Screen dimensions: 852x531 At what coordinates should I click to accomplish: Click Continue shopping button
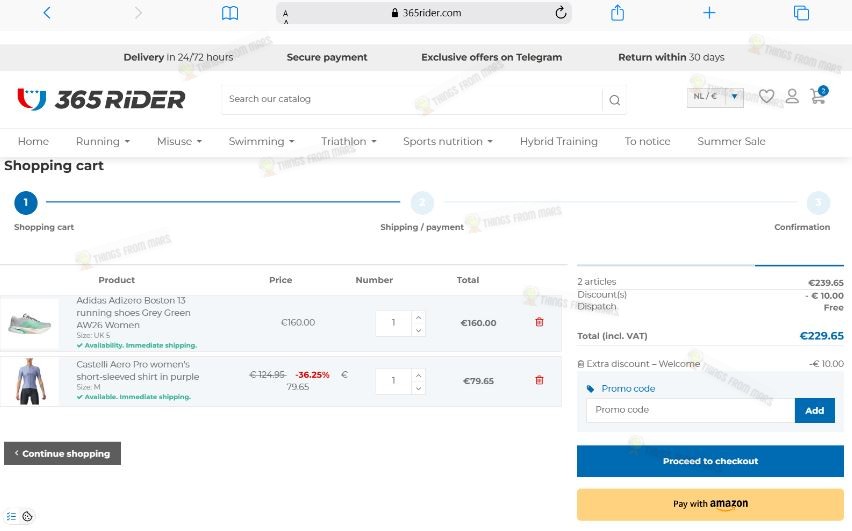[x=62, y=453]
